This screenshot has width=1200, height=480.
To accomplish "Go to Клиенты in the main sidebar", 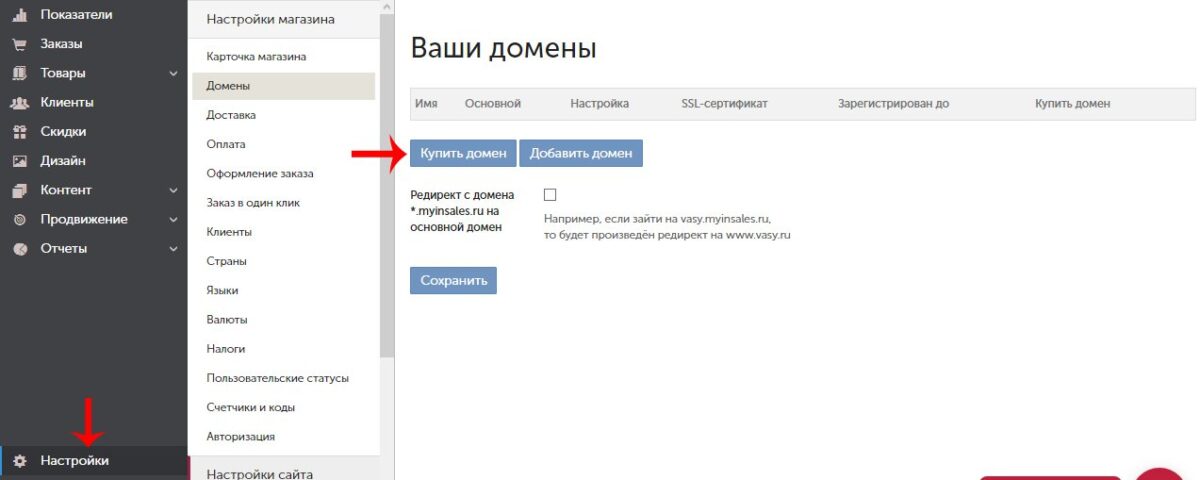I will 67,102.
